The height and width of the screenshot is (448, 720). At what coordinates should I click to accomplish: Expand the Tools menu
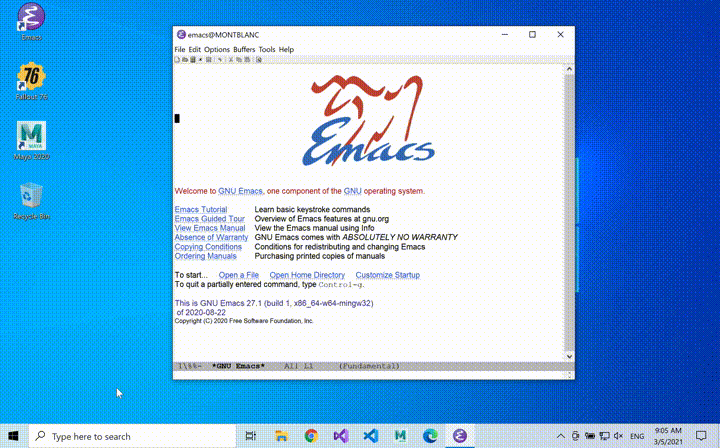[267, 49]
